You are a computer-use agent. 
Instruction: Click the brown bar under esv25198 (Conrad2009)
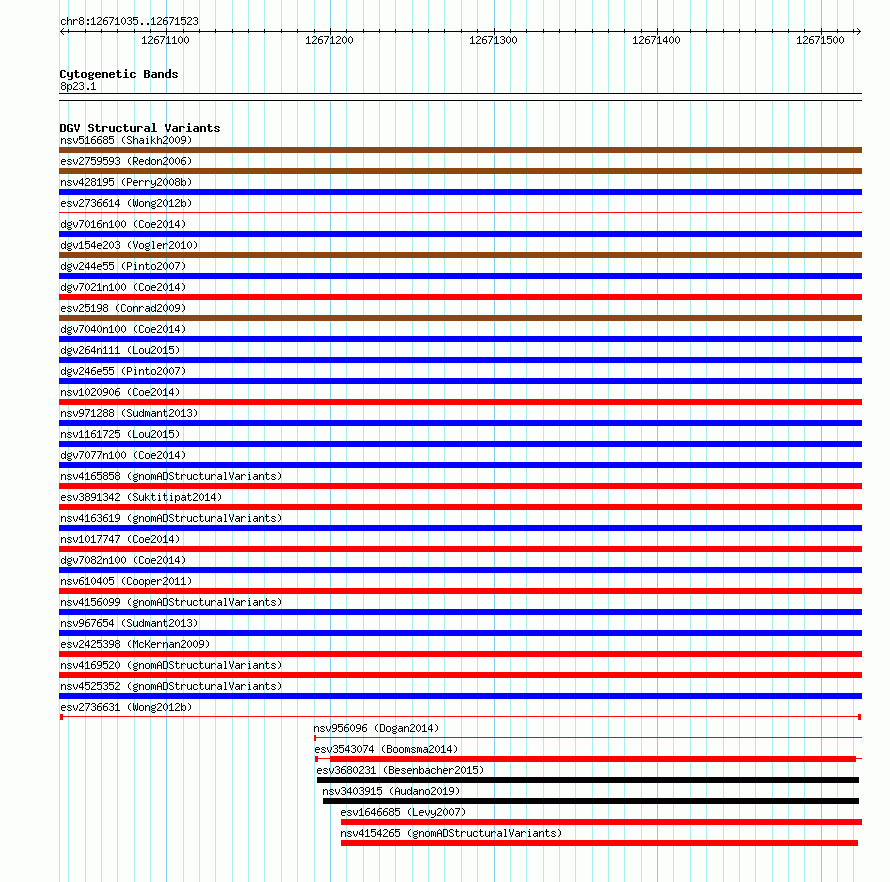(x=460, y=318)
